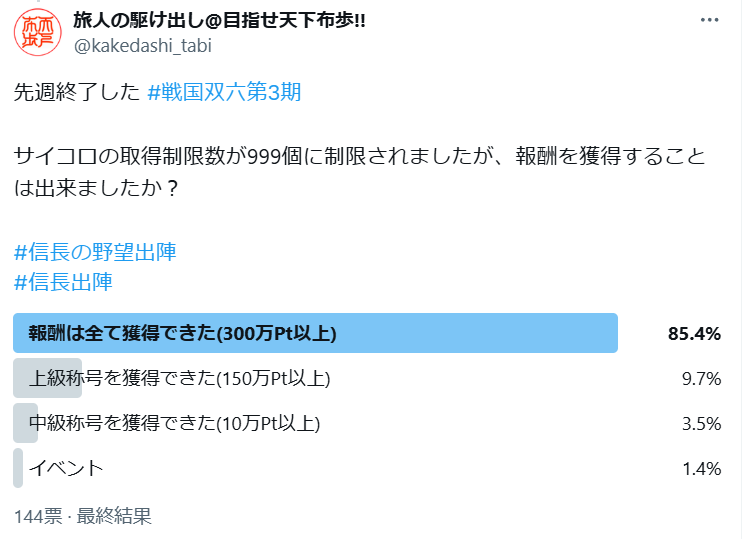This screenshot has width=743, height=539.
Task: Click the 144票 vote count text
Action: click(38, 516)
